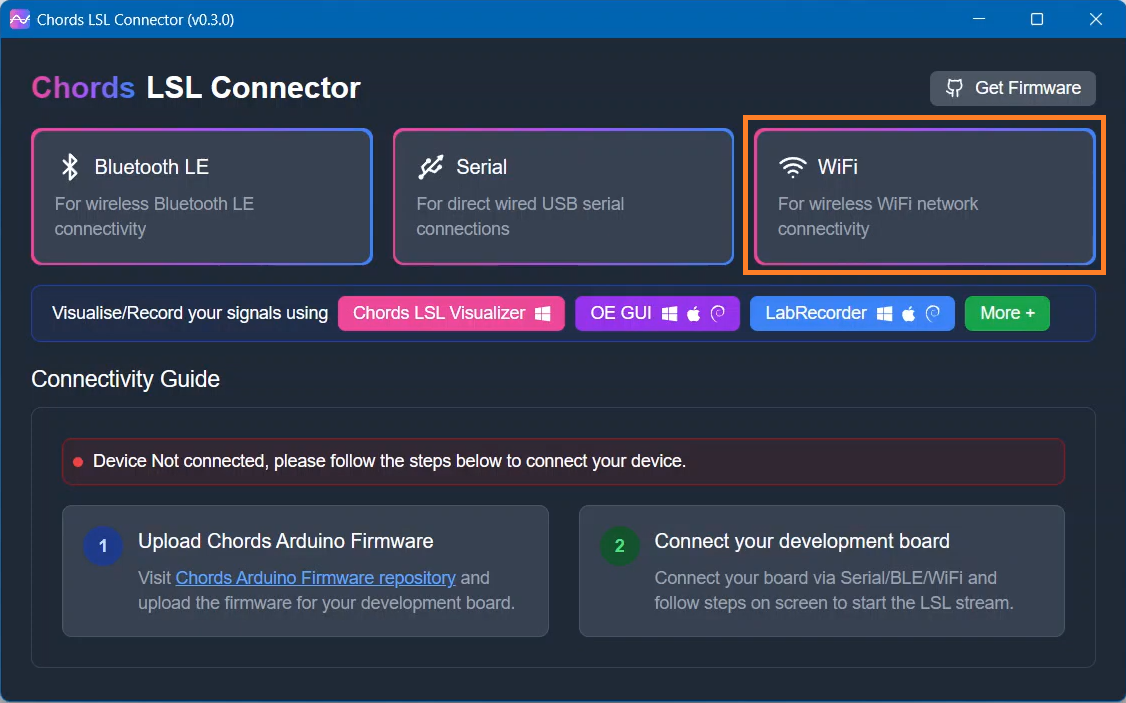The image size is (1126, 703).
Task: Click the Apple logo on OE GUI button
Action: coord(694,314)
